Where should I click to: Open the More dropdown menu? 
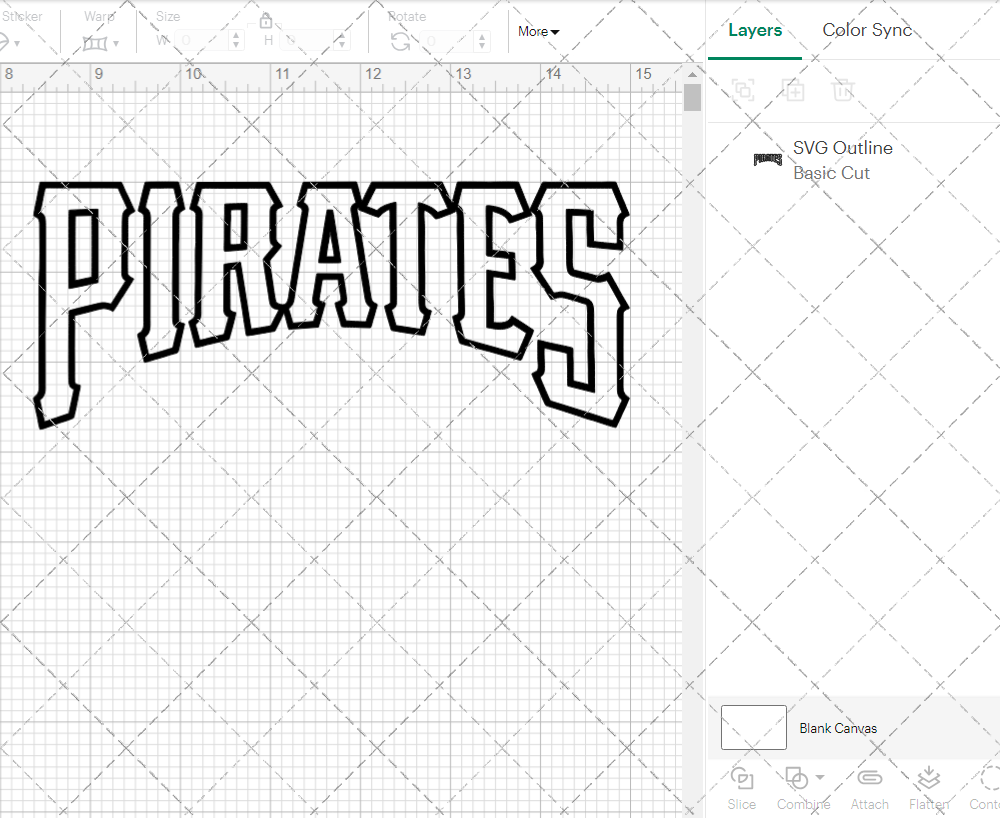[538, 31]
